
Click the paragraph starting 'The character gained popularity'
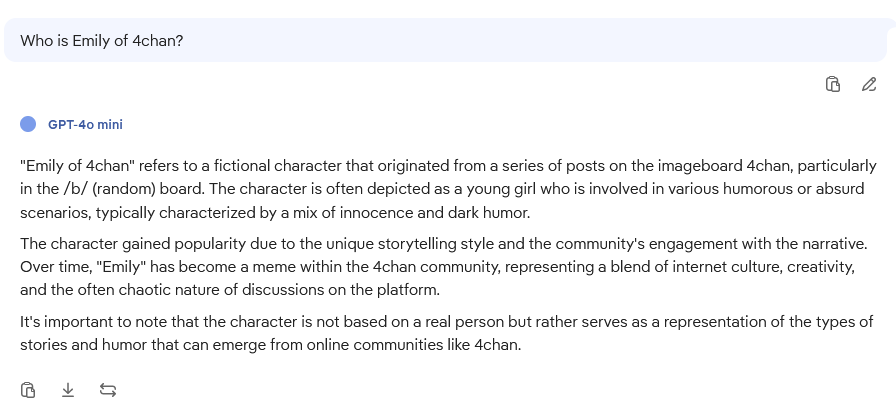[444, 267]
